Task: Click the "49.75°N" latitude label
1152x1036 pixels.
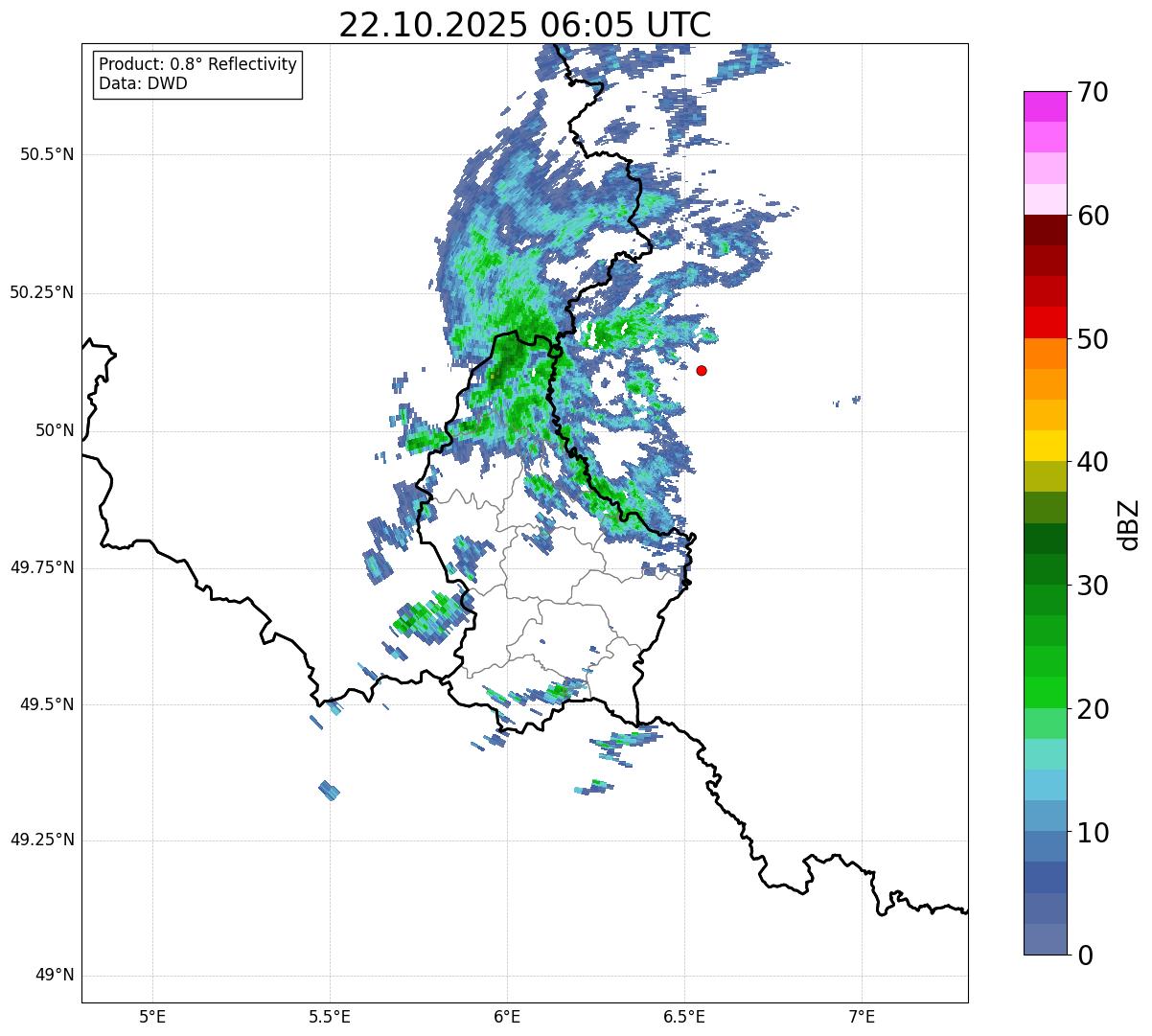Action: (42, 567)
